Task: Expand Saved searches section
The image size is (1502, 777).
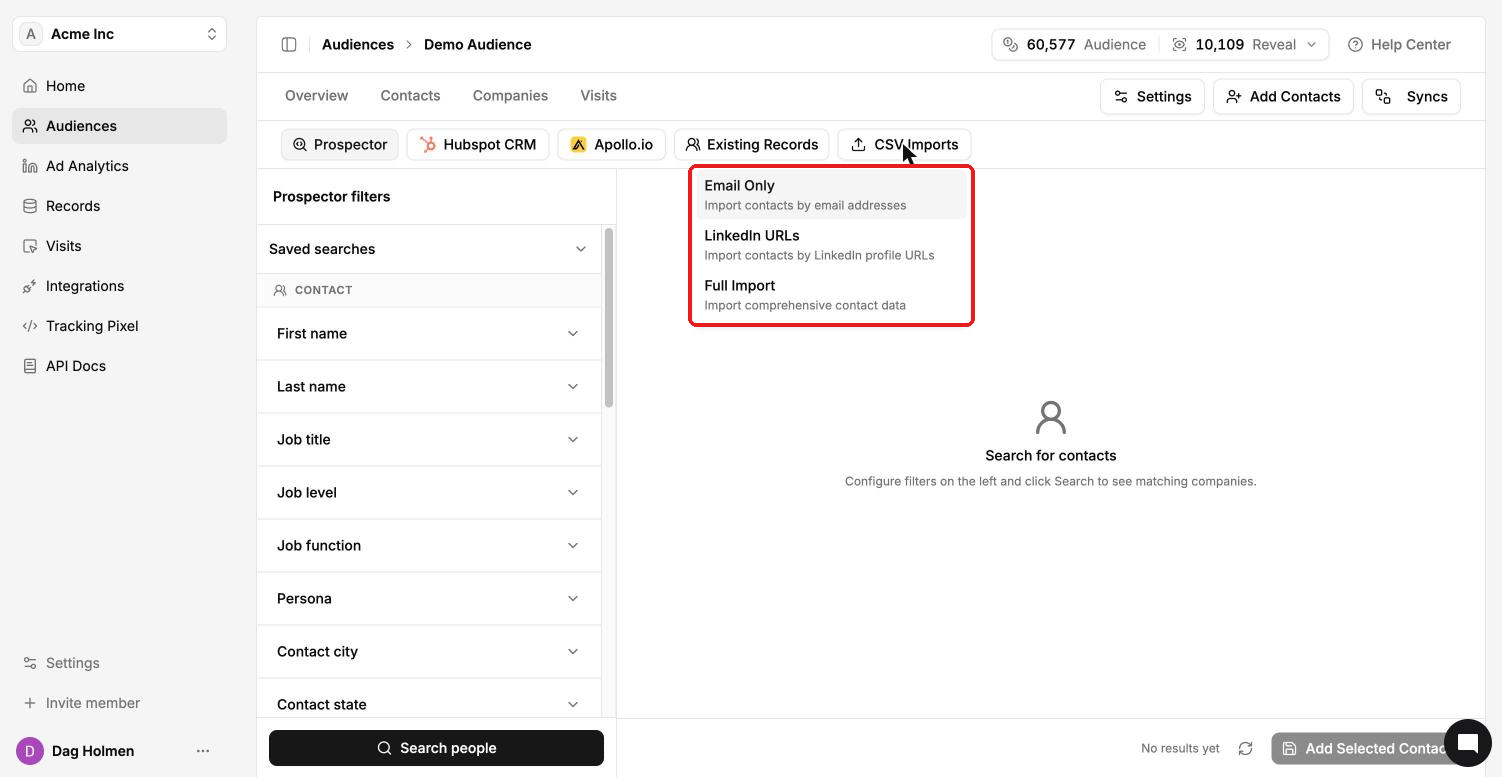Action: [428, 249]
